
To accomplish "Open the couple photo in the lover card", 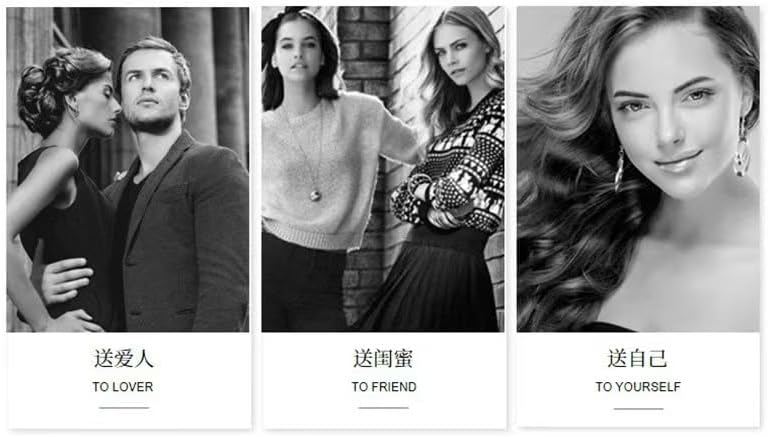I will pos(128,169).
